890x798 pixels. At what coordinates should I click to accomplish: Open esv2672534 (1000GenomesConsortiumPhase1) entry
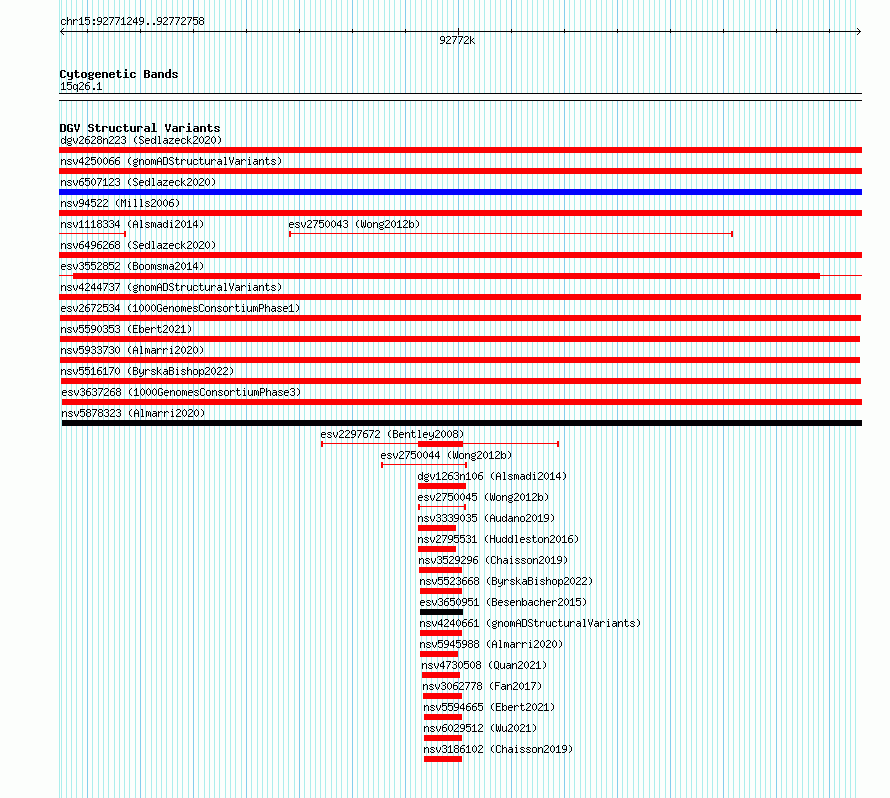180,308
